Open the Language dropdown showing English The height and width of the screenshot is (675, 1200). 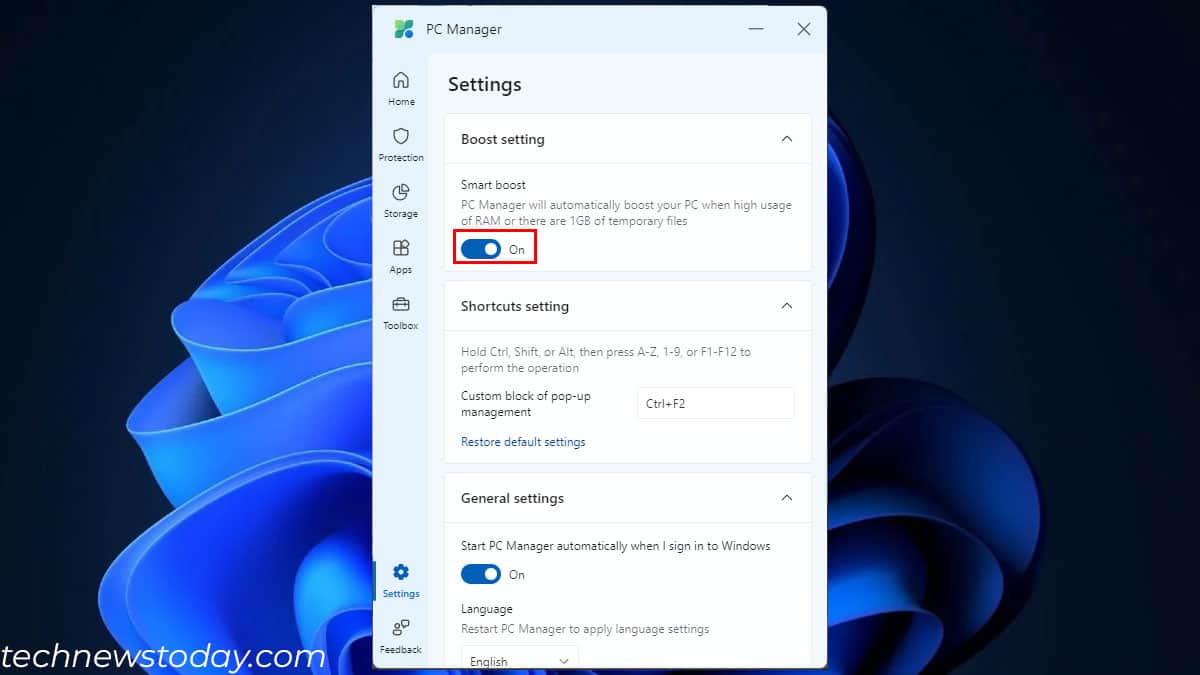(519, 660)
